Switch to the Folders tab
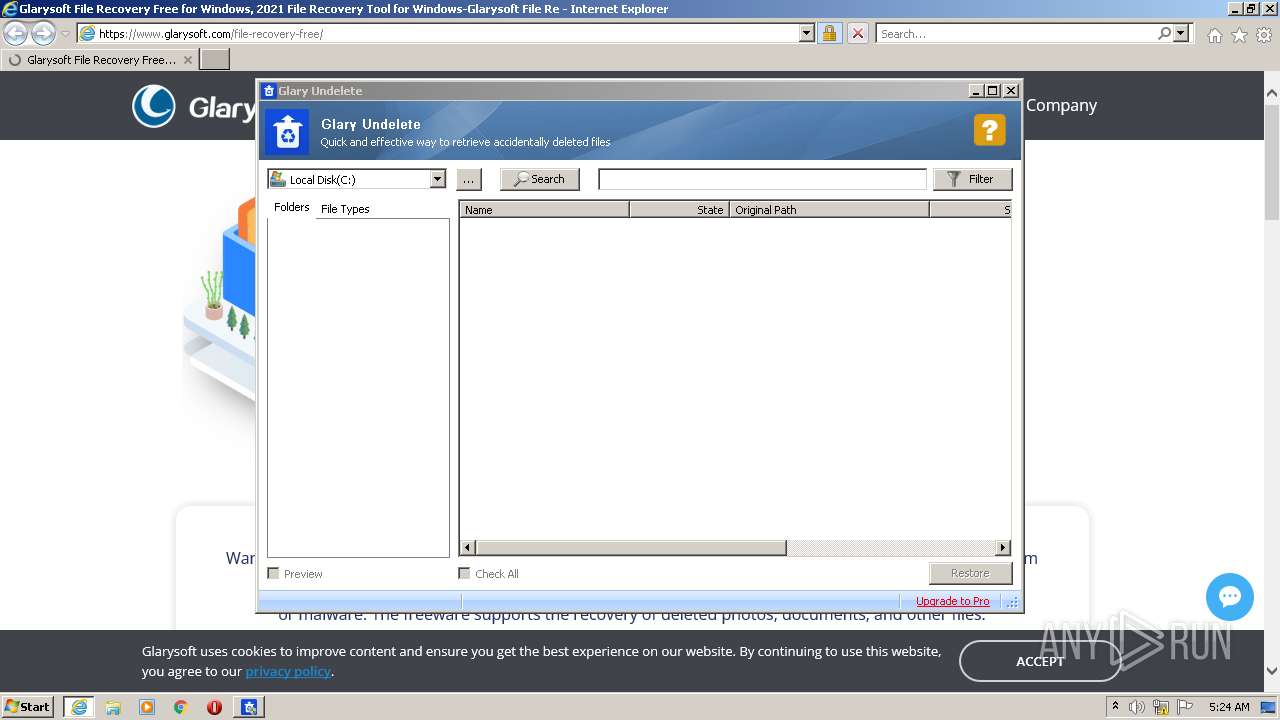 pos(292,207)
